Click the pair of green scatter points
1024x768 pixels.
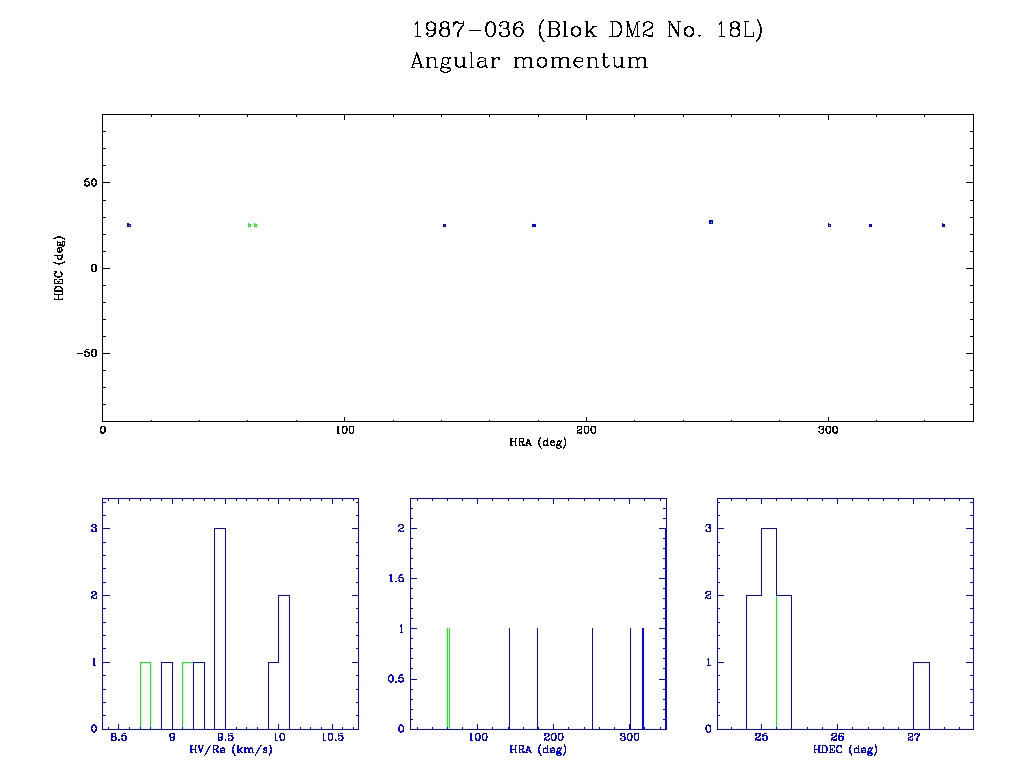tap(253, 225)
